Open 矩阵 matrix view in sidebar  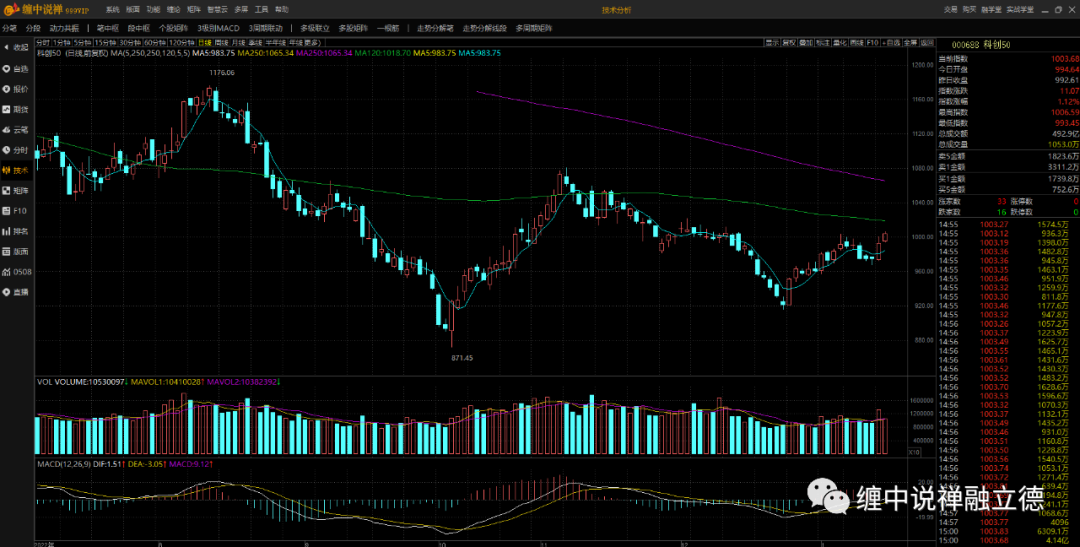[x=16, y=190]
